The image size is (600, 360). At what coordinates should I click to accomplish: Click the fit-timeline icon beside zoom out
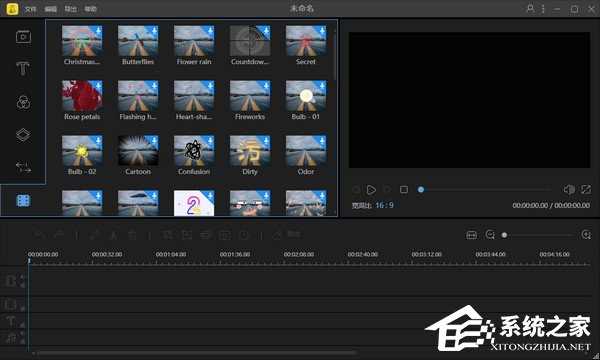tap(471, 235)
